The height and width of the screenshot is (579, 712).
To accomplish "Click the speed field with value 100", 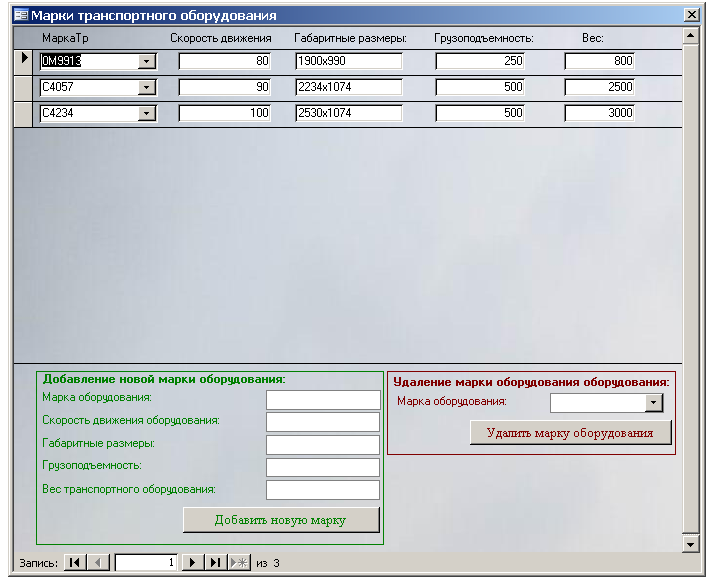I will click(225, 114).
